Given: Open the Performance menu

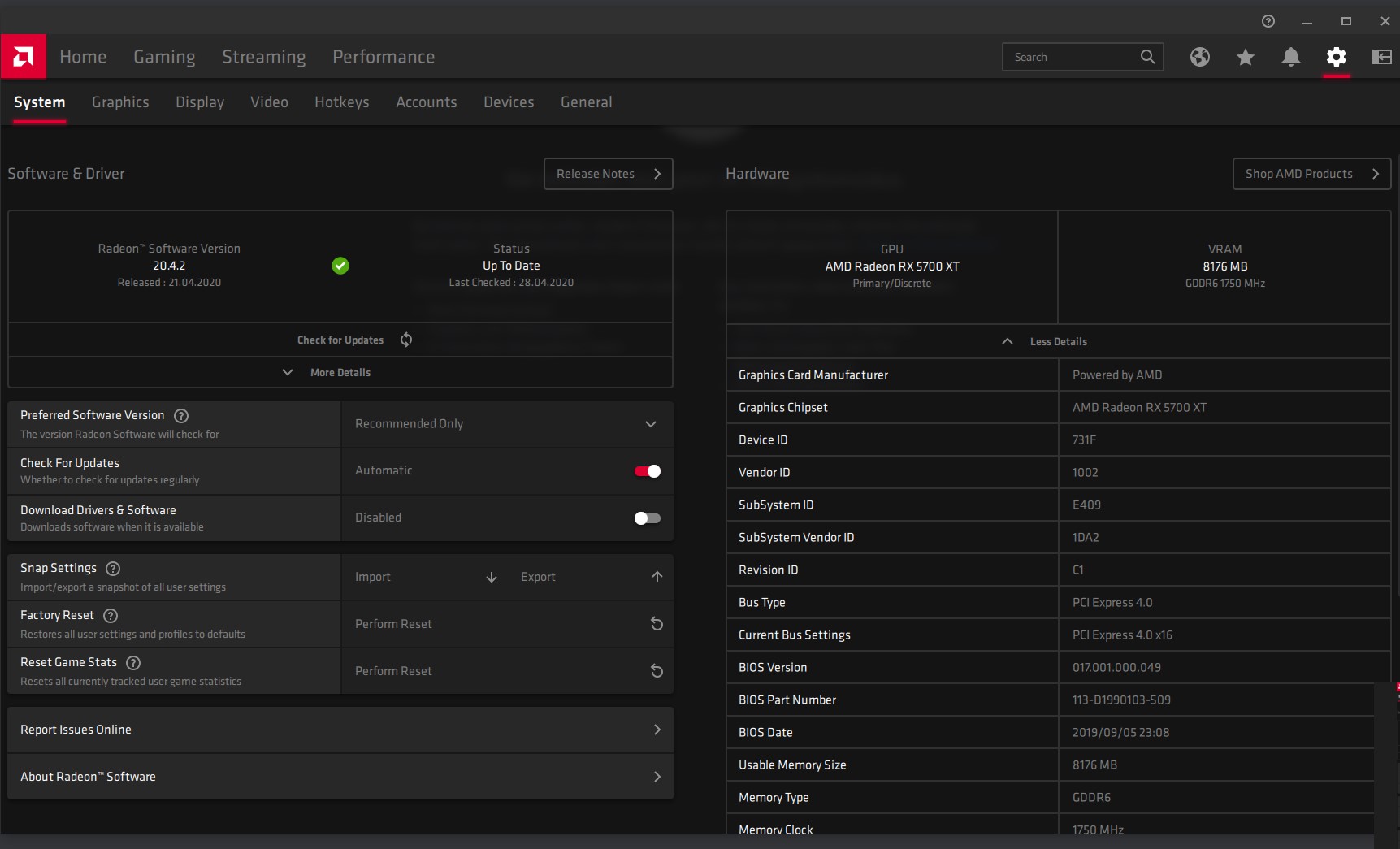Looking at the screenshot, I should 384,57.
